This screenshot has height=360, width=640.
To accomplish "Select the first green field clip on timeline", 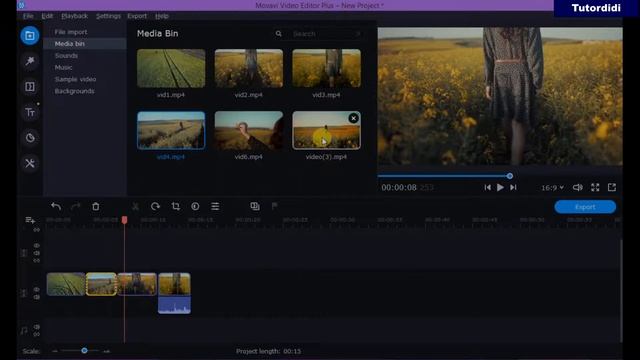I will 66,284.
